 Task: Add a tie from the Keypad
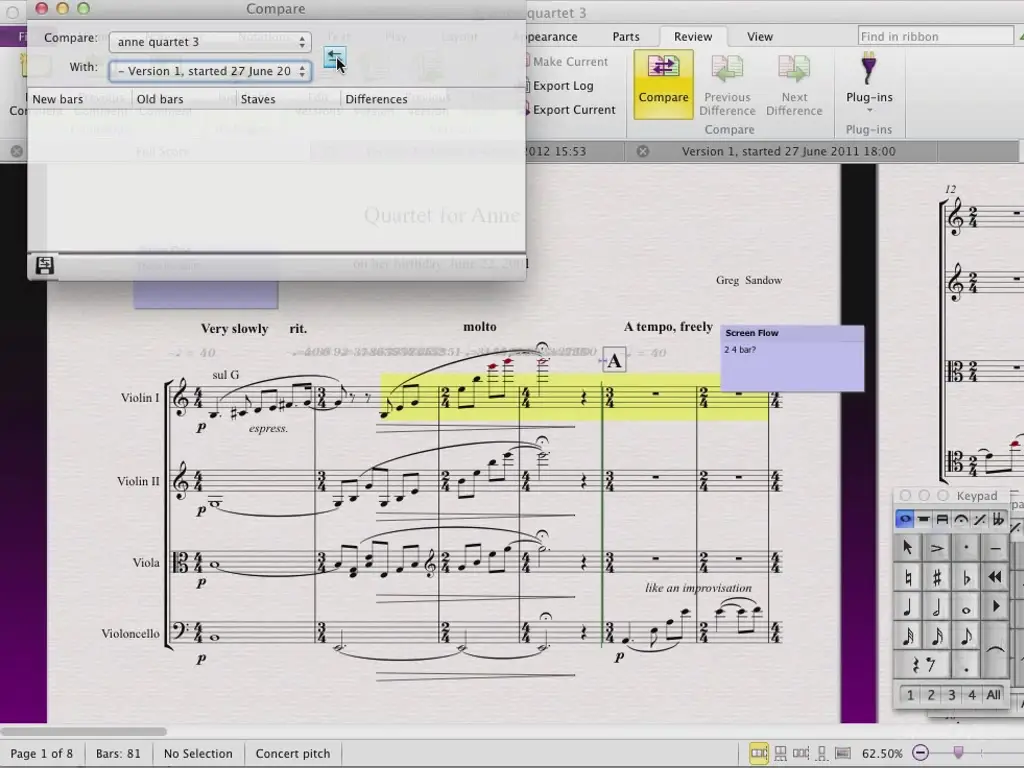pyautogui.click(x=995, y=650)
